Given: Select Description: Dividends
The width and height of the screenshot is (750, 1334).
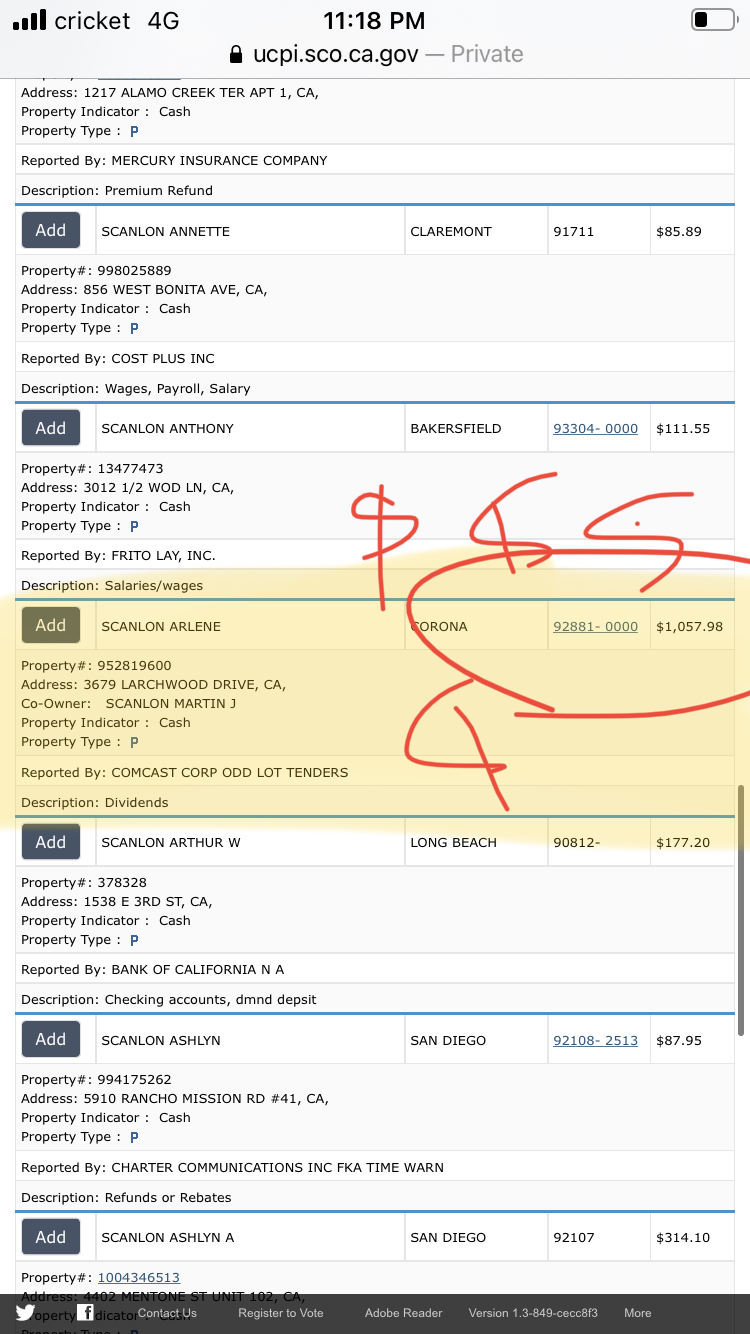Looking at the screenshot, I should pyautogui.click(x=95, y=802).
